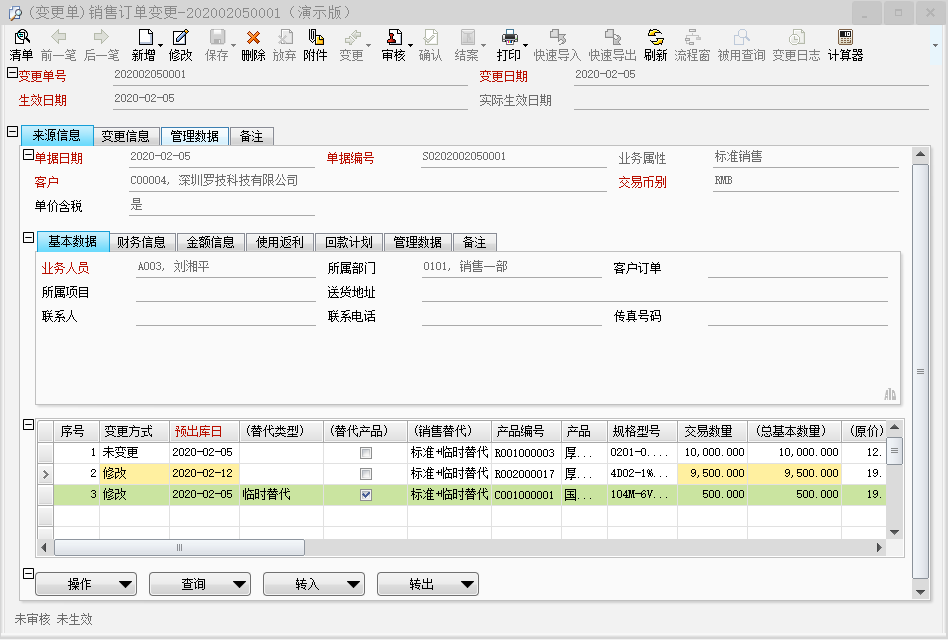
Task: Collapse the 基本数据 tab group
Action: [x=28, y=238]
